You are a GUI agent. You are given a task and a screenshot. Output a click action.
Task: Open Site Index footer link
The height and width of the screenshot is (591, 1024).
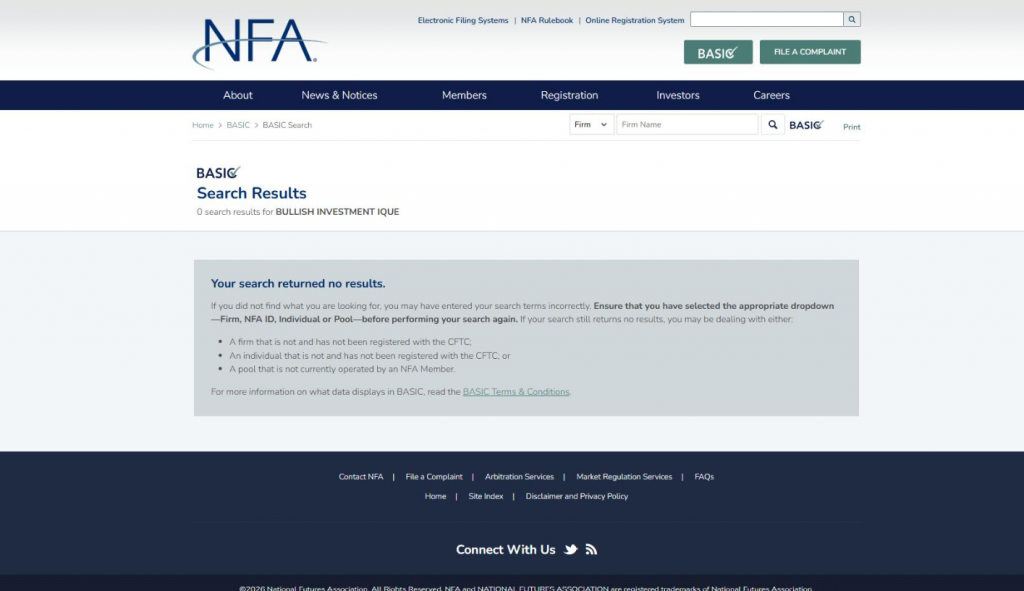point(486,496)
